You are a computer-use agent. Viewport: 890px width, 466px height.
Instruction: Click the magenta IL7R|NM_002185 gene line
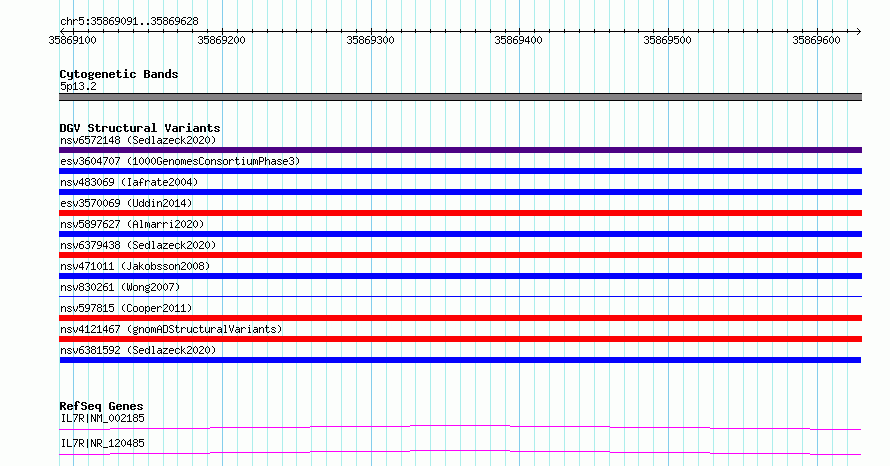coord(460,427)
